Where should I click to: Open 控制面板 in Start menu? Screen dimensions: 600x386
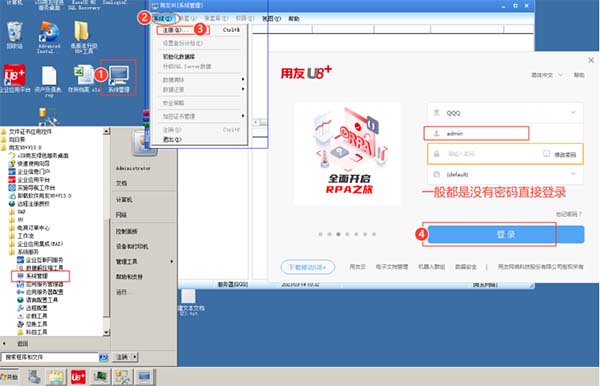(x=127, y=231)
